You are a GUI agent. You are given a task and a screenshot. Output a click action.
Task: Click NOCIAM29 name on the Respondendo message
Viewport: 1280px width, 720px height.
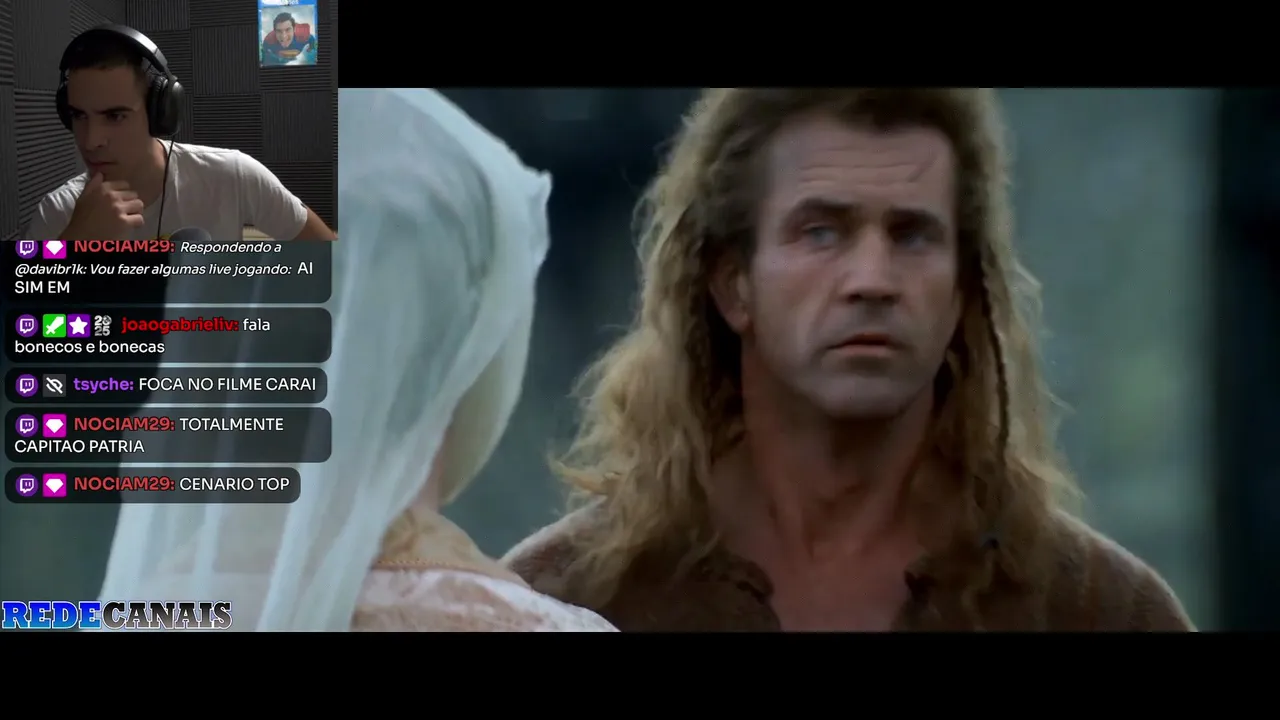coord(124,246)
